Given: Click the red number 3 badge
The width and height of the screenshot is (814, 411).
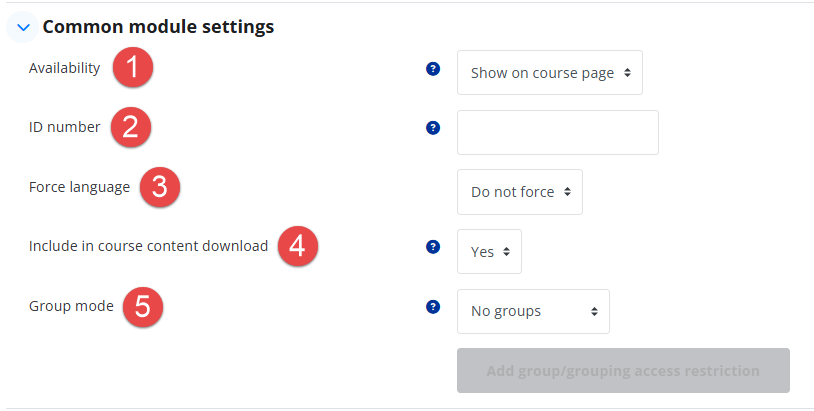Looking at the screenshot, I should [x=160, y=187].
